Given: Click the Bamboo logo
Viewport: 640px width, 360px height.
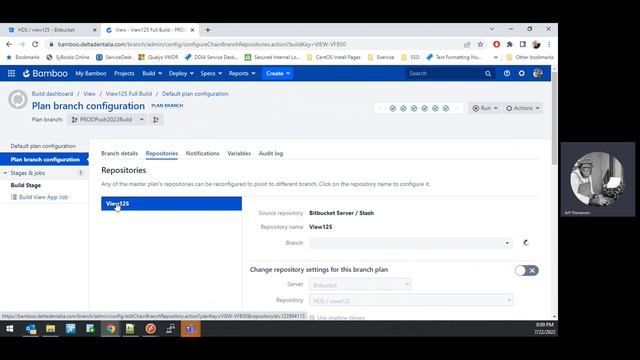Looking at the screenshot, I should (45, 73).
